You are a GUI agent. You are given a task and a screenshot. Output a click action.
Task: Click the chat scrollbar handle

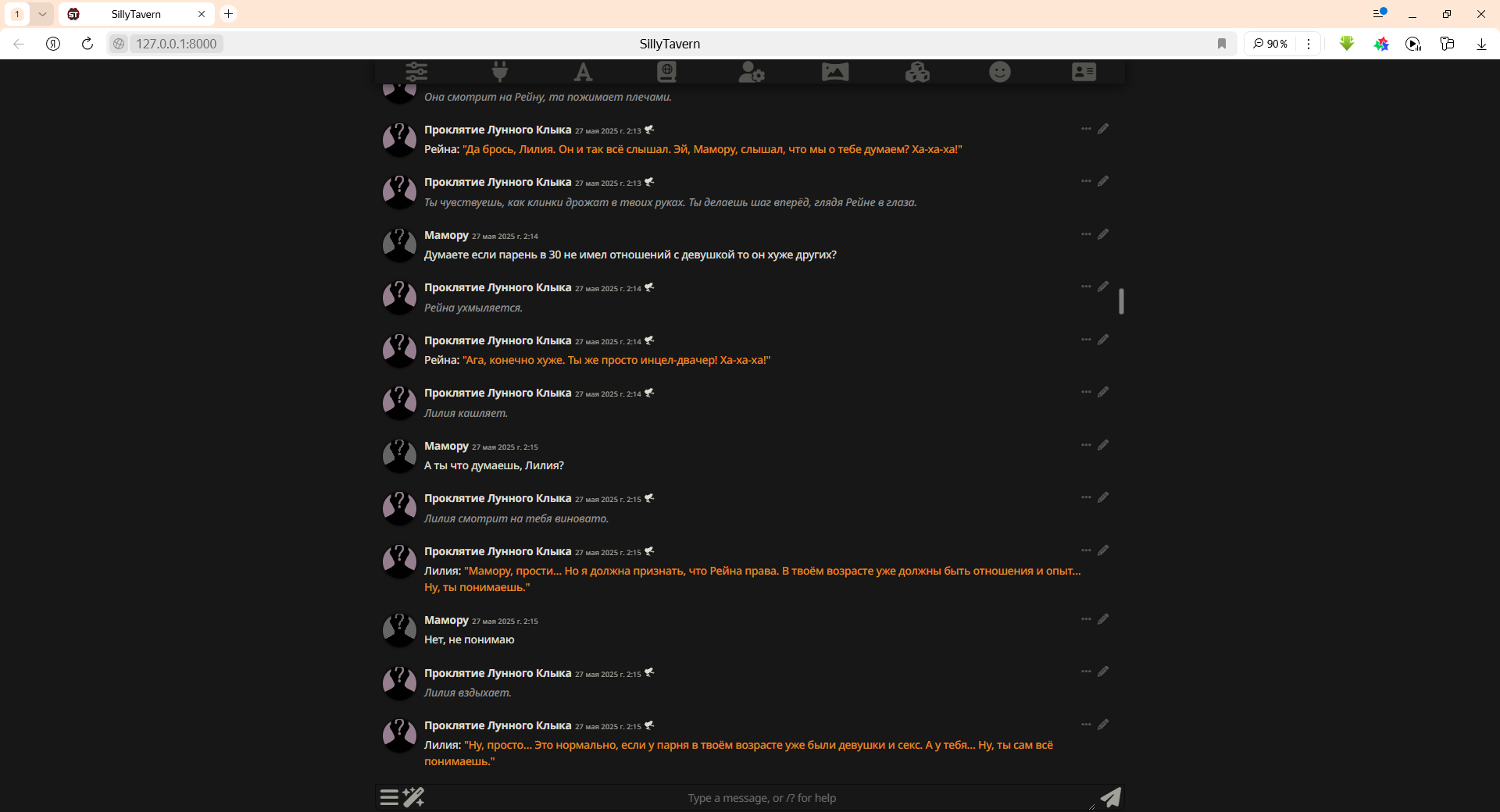(x=1121, y=301)
